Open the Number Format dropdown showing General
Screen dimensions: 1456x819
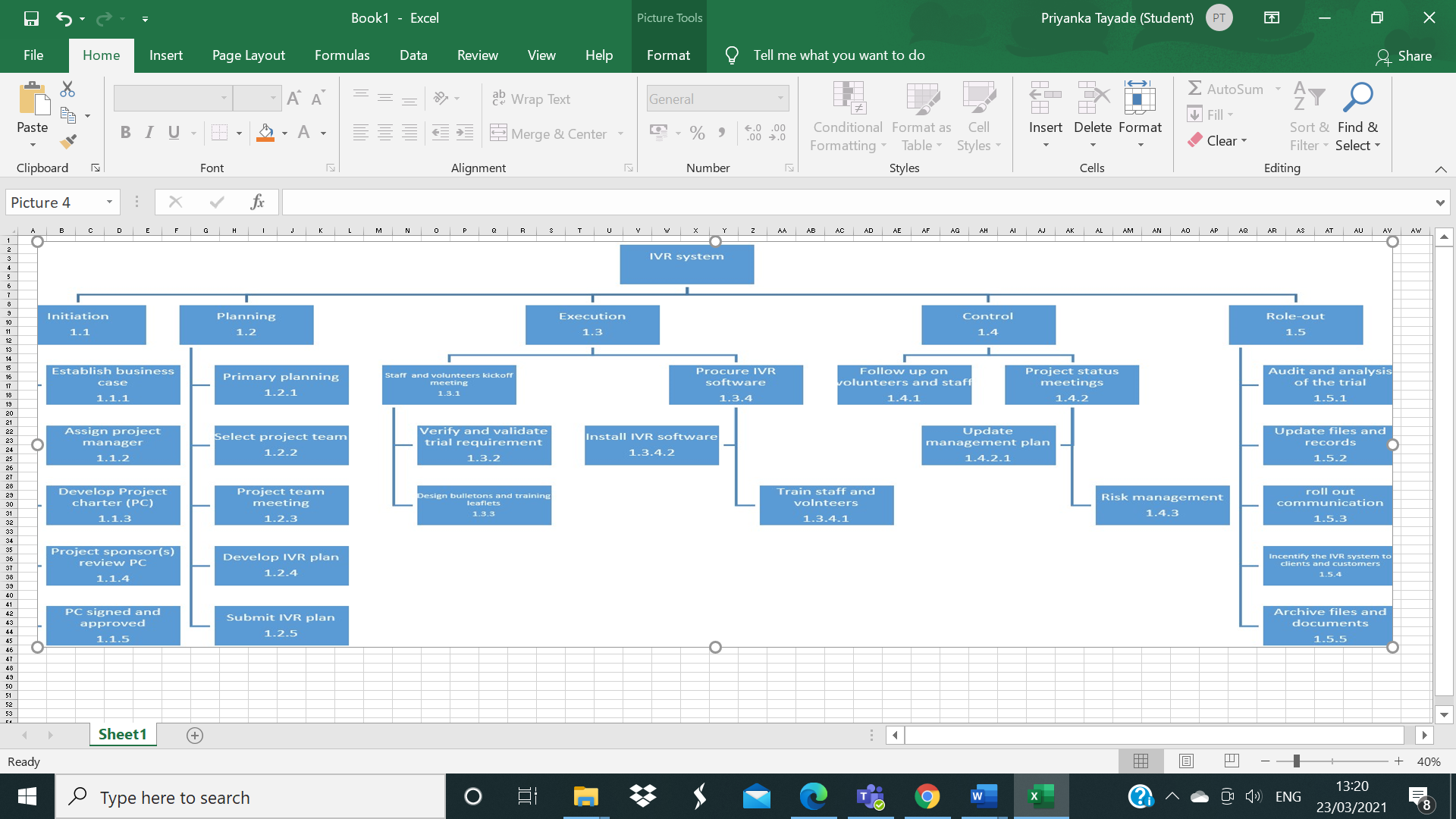pos(781,99)
